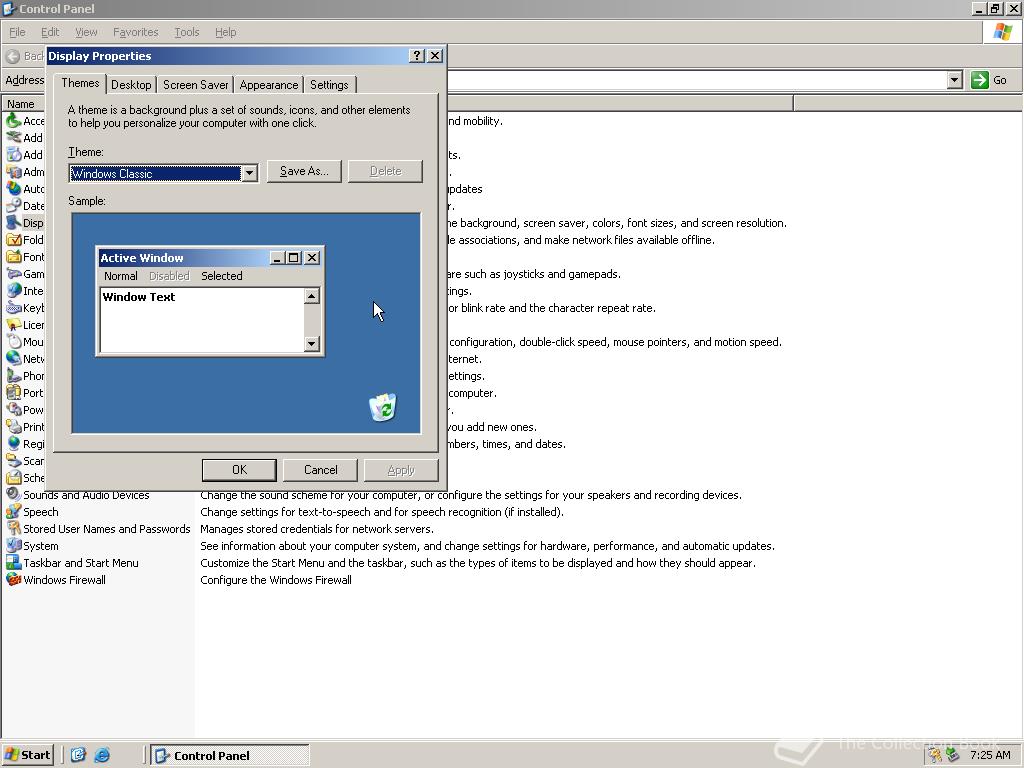
Task: Switch to the Desktop tab
Action: pos(131,85)
